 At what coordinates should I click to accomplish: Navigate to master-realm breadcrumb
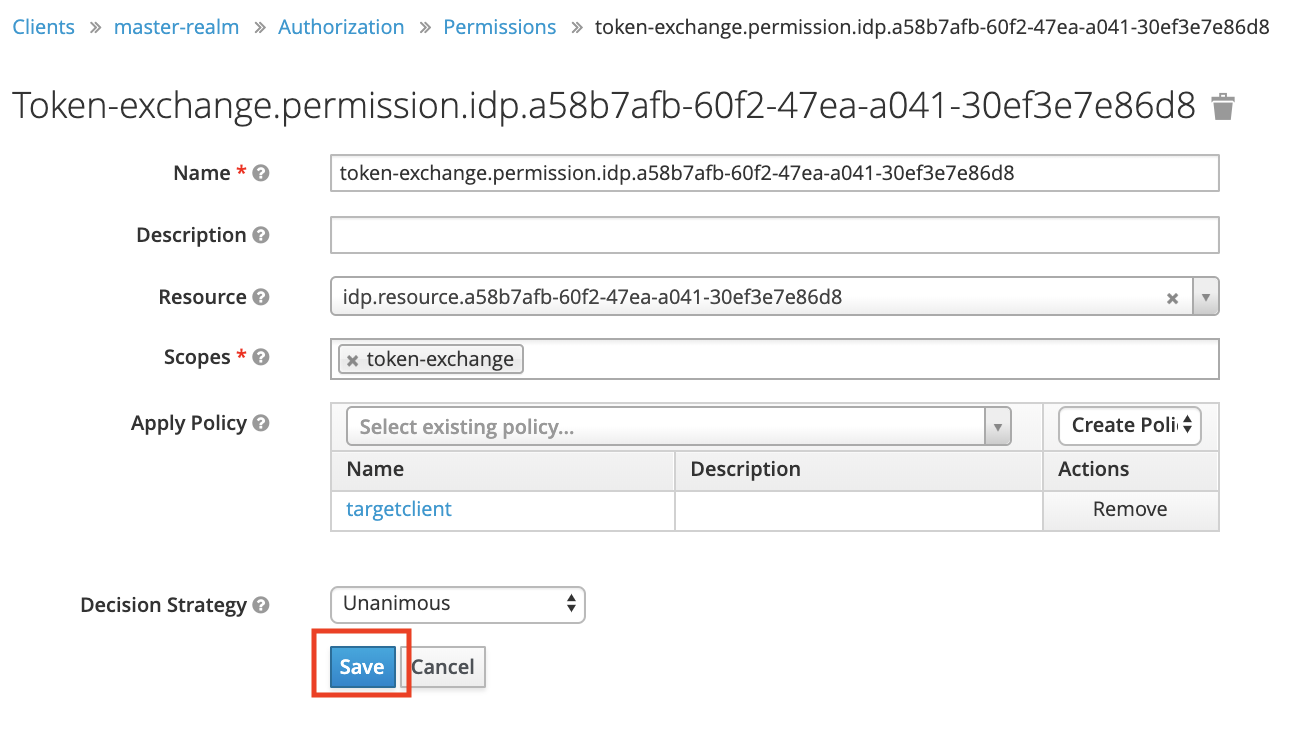click(x=176, y=27)
